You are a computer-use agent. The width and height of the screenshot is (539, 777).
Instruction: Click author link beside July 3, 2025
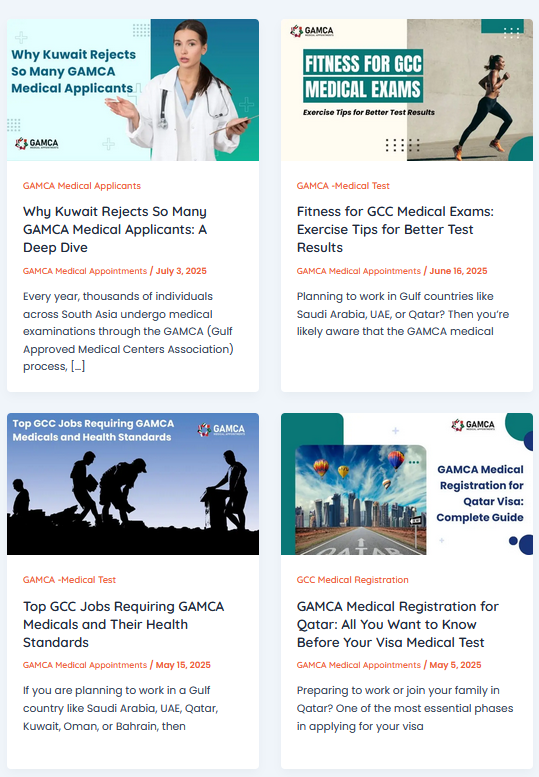point(85,271)
